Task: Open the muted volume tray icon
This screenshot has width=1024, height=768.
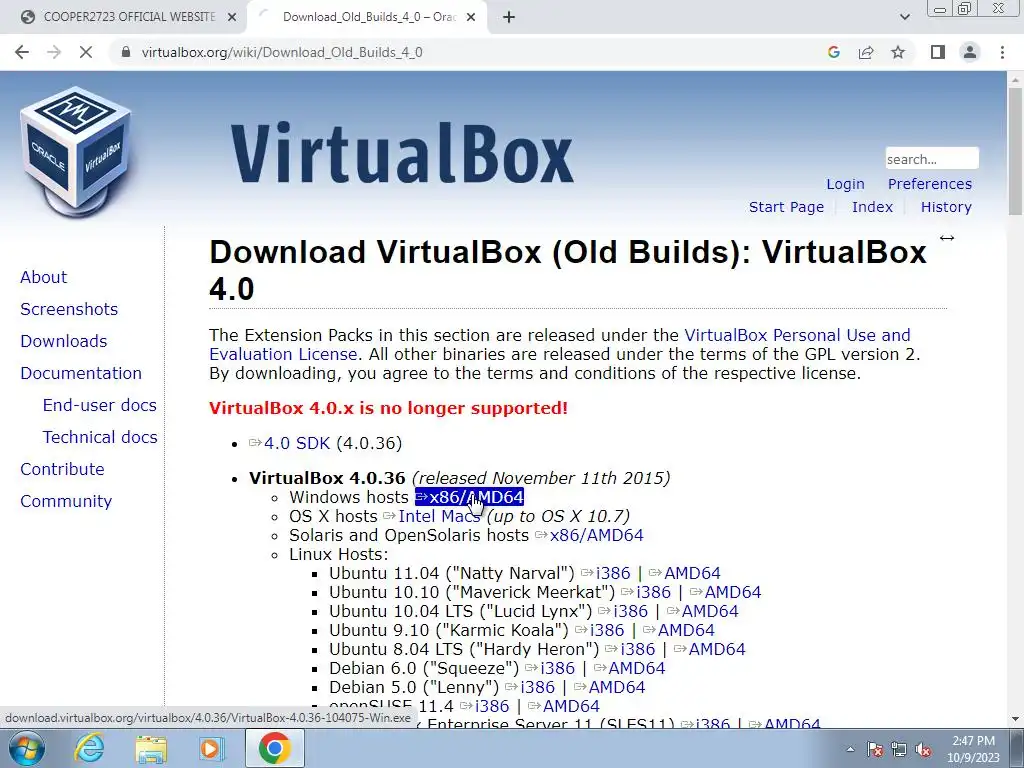Action: pos(923,749)
